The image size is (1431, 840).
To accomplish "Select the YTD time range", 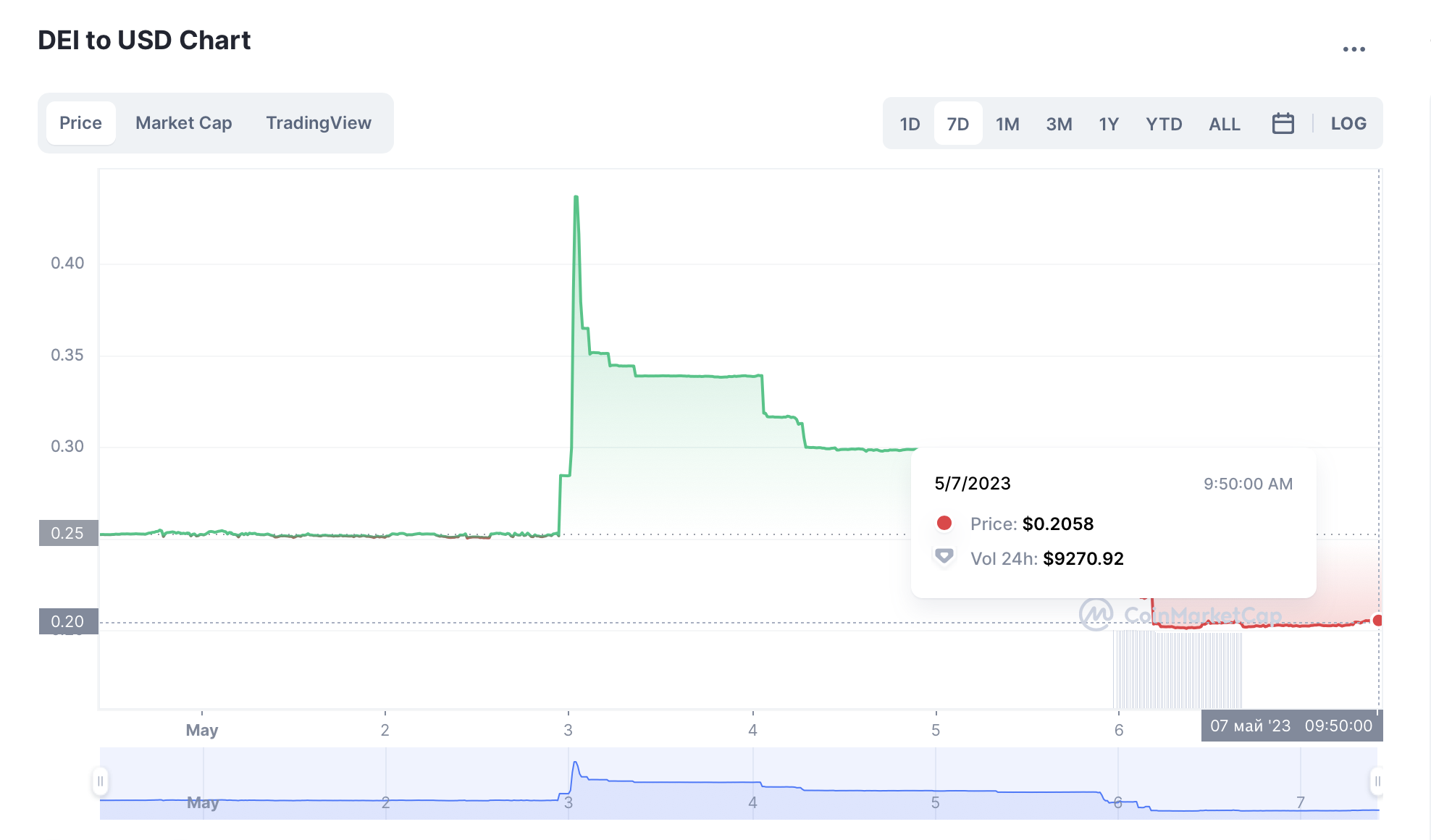I will point(1163,124).
